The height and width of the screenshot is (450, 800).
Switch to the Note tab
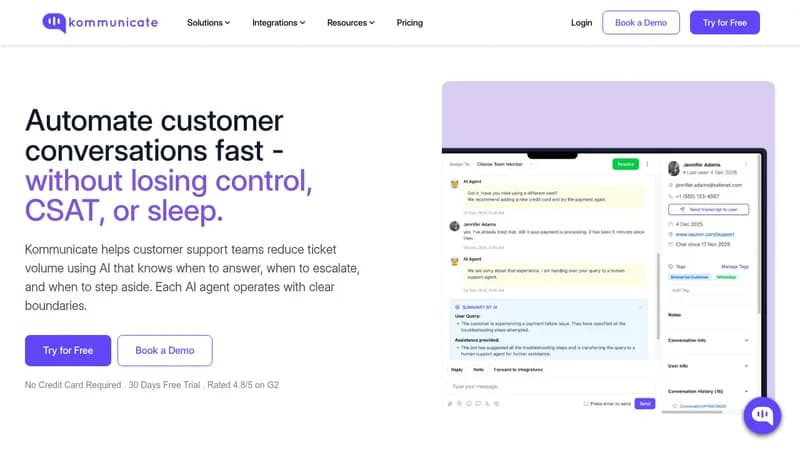pyautogui.click(x=478, y=369)
